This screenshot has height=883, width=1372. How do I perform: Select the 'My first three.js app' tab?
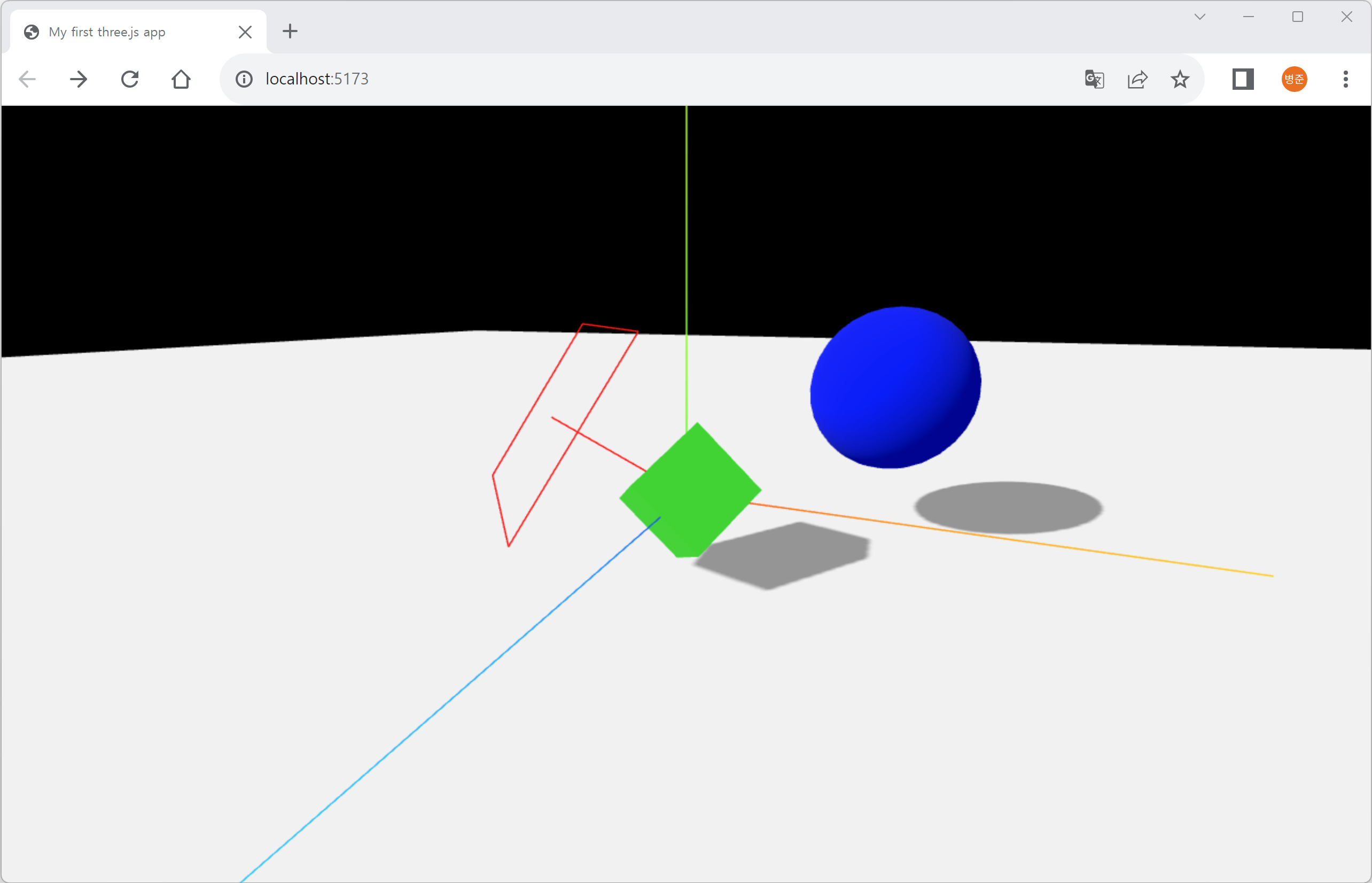(107, 32)
